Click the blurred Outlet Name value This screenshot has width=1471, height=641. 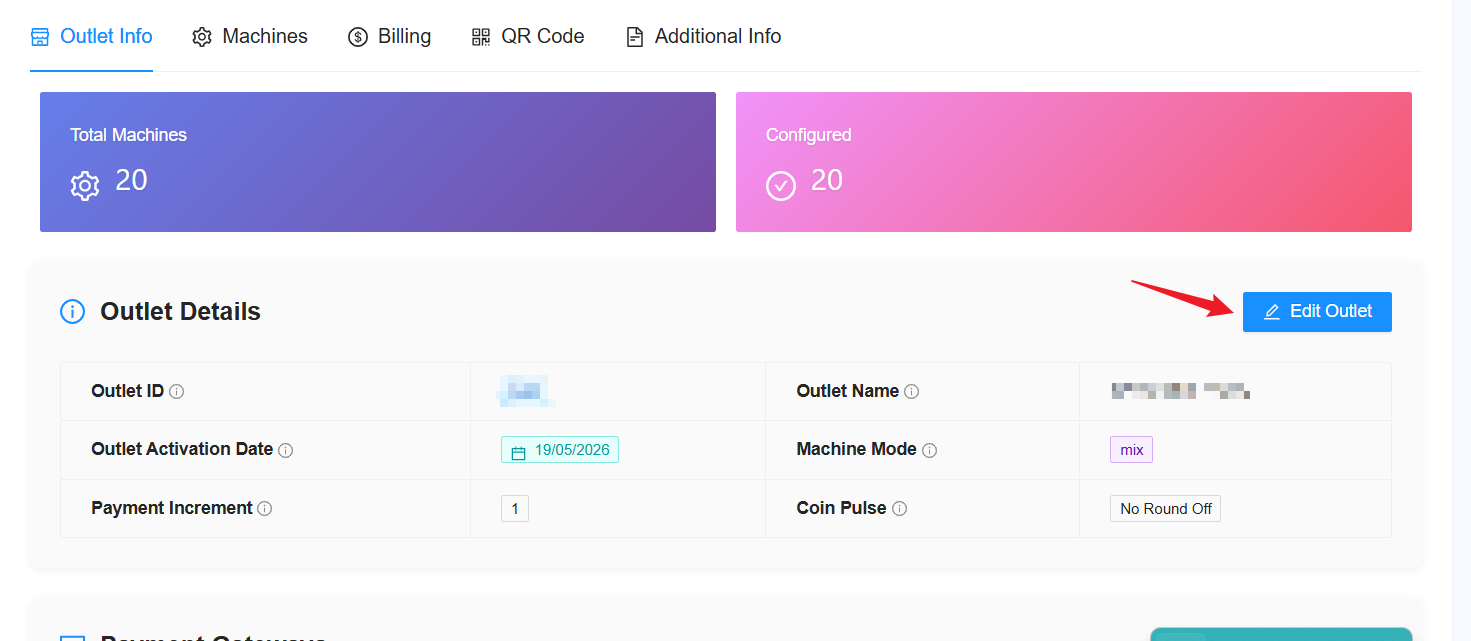[x=1181, y=391]
